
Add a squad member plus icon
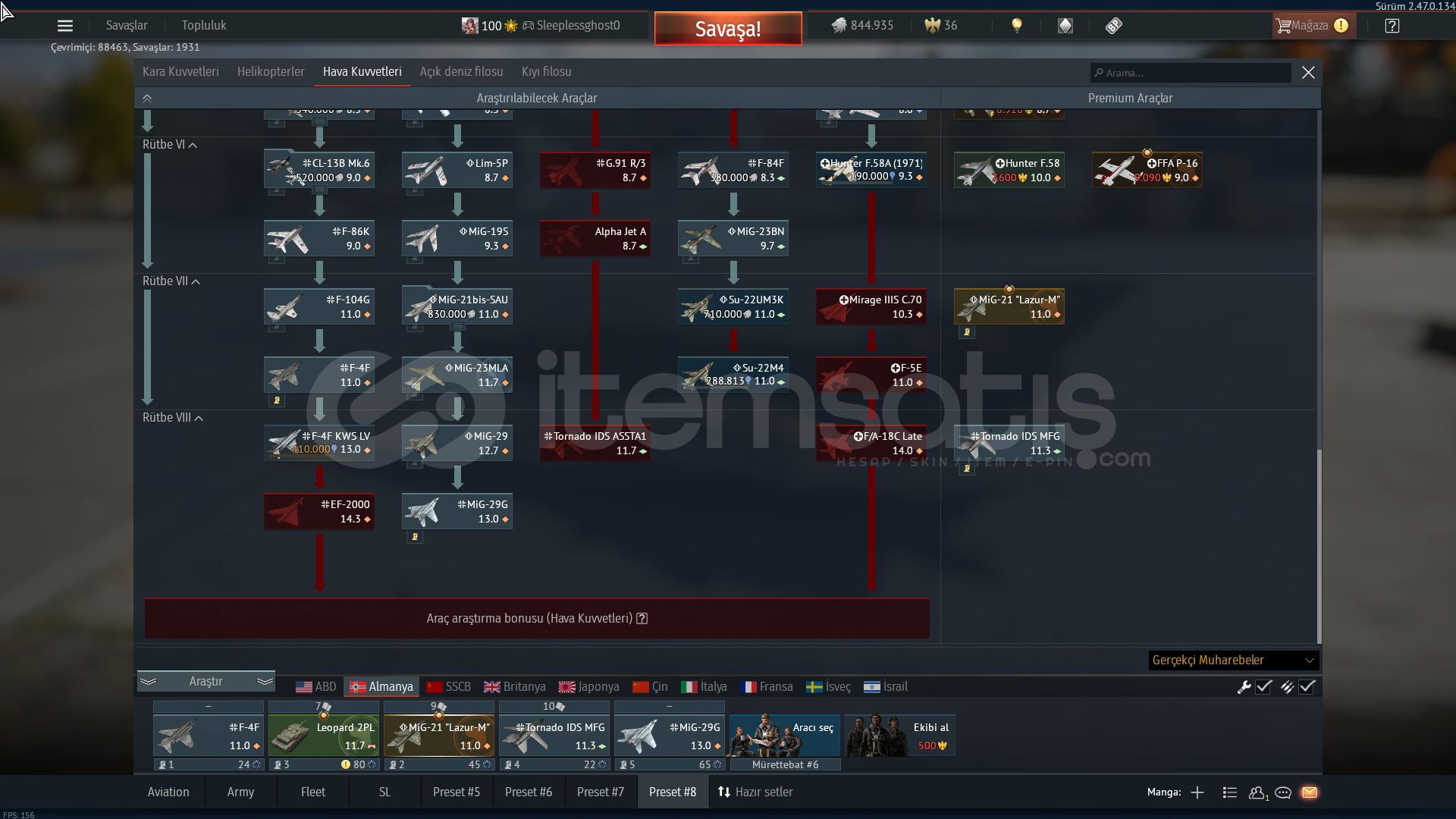coord(1197,792)
